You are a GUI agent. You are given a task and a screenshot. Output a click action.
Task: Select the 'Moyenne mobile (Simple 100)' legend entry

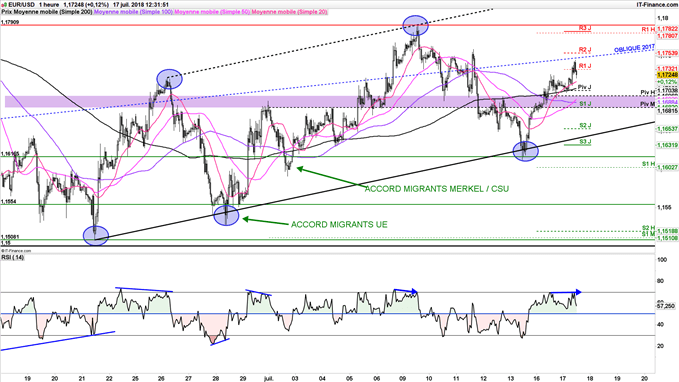[133, 12]
